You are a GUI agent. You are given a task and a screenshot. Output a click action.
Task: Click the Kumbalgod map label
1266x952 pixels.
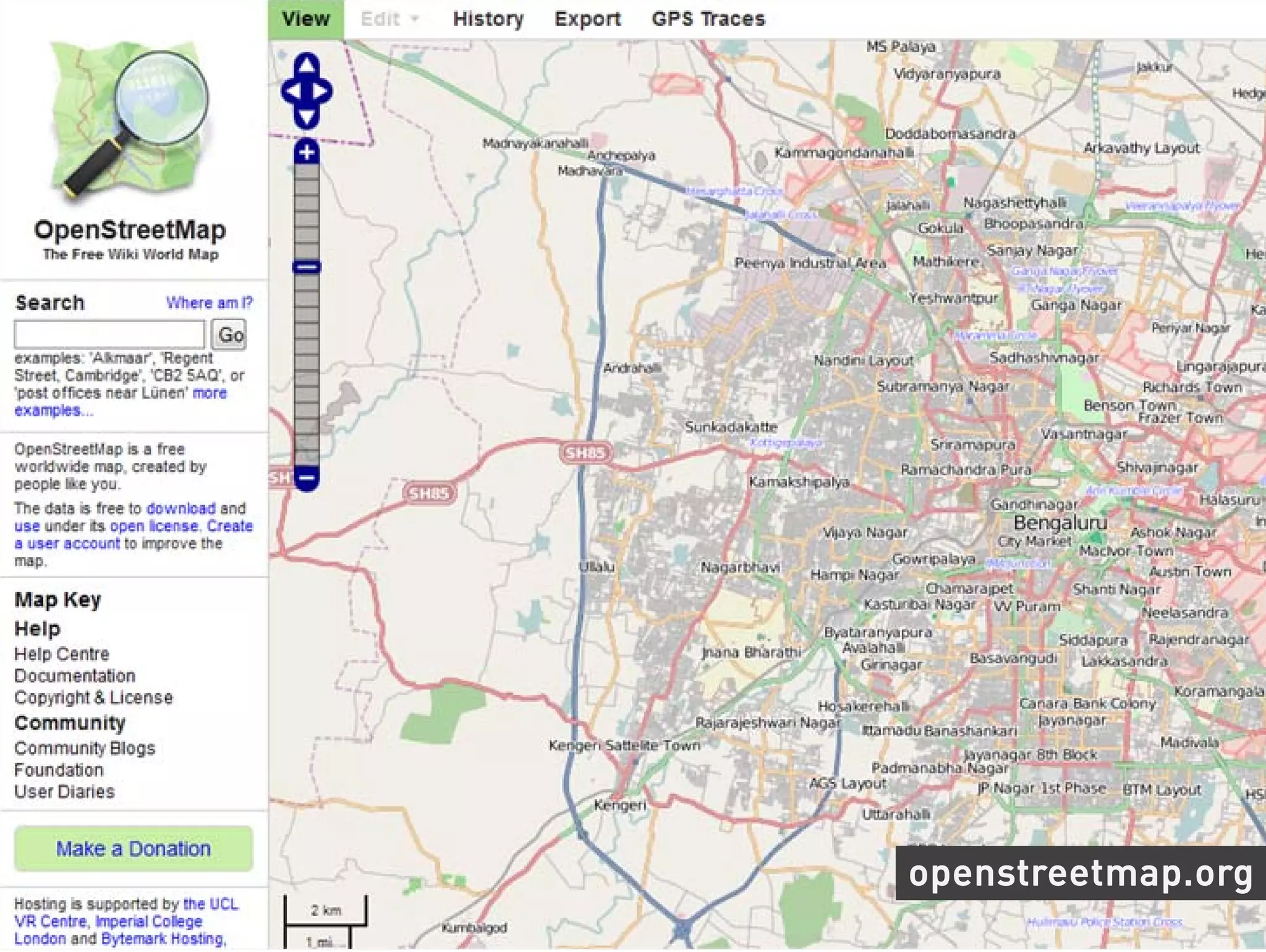pyautogui.click(x=474, y=928)
